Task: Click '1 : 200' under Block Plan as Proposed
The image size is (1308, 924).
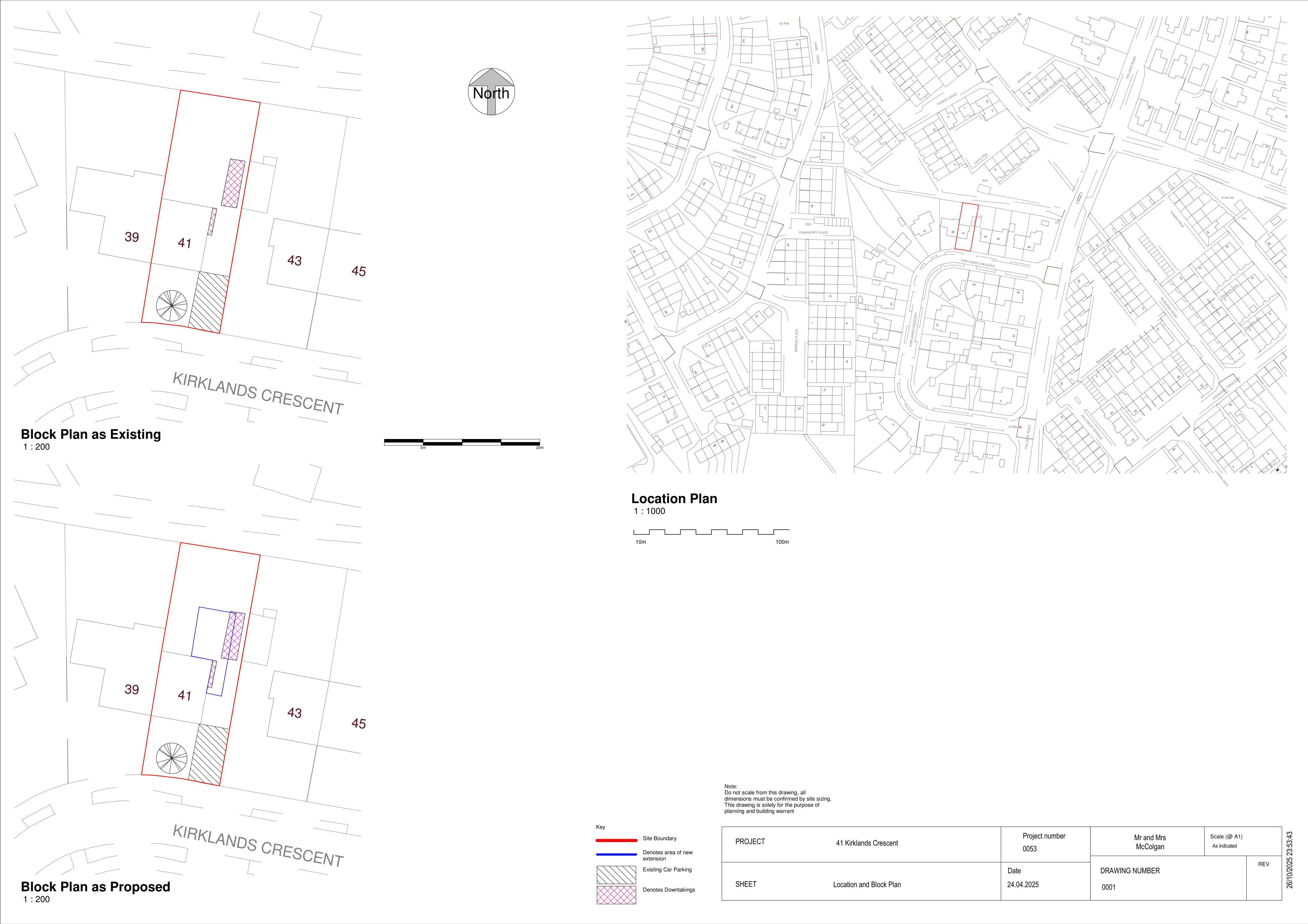Action: pyautogui.click(x=36, y=899)
